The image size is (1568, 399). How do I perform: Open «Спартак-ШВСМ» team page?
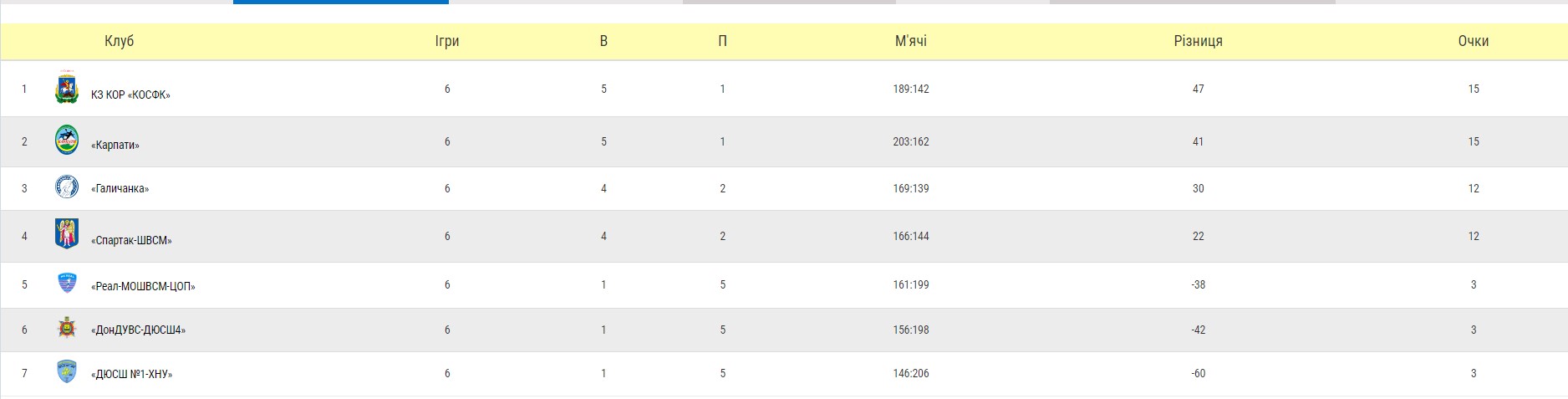tap(131, 240)
